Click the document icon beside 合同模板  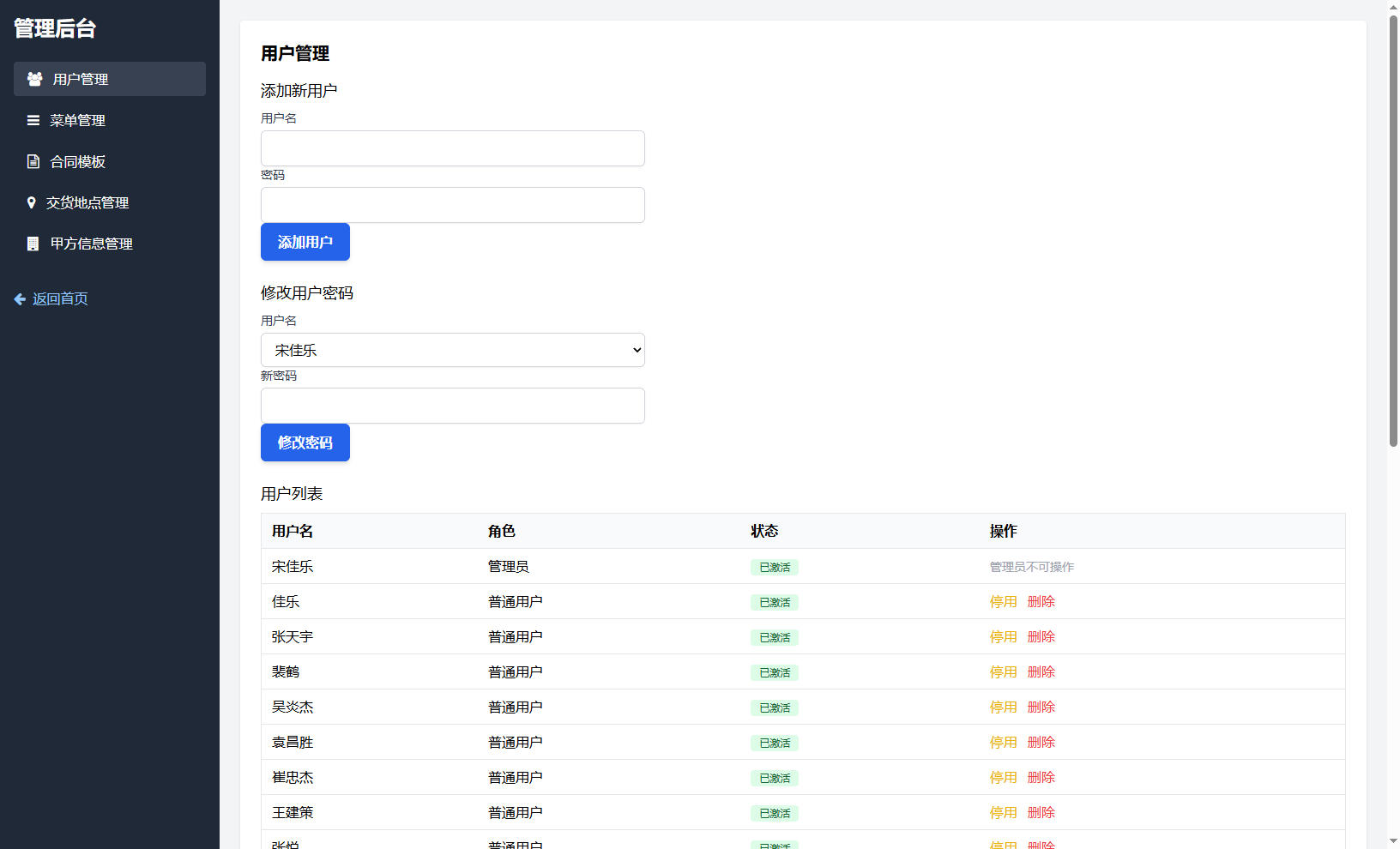[x=33, y=161]
